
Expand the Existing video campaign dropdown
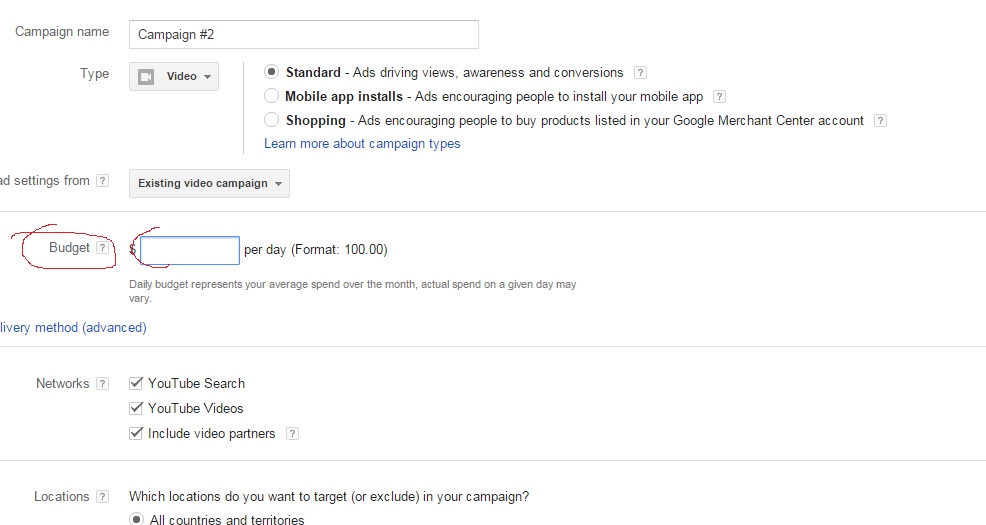click(209, 183)
